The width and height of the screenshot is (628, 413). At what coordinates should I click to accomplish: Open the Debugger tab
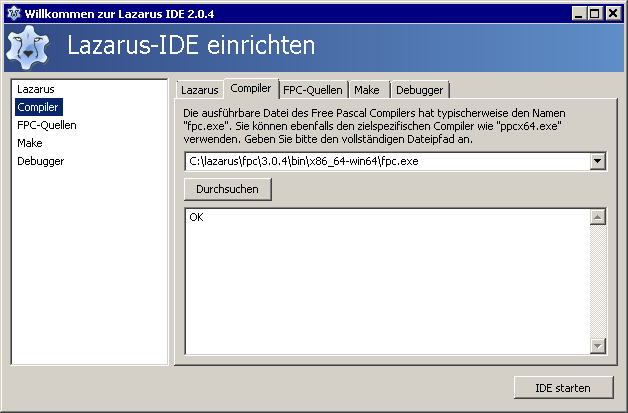pyautogui.click(x=419, y=90)
